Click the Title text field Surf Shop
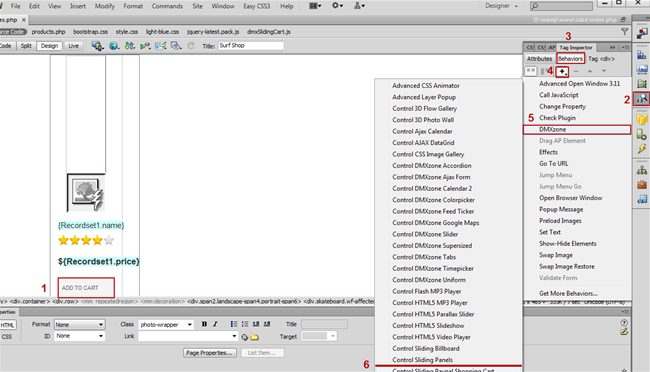Image resolution: width=650 pixels, height=372 pixels. pos(251,46)
